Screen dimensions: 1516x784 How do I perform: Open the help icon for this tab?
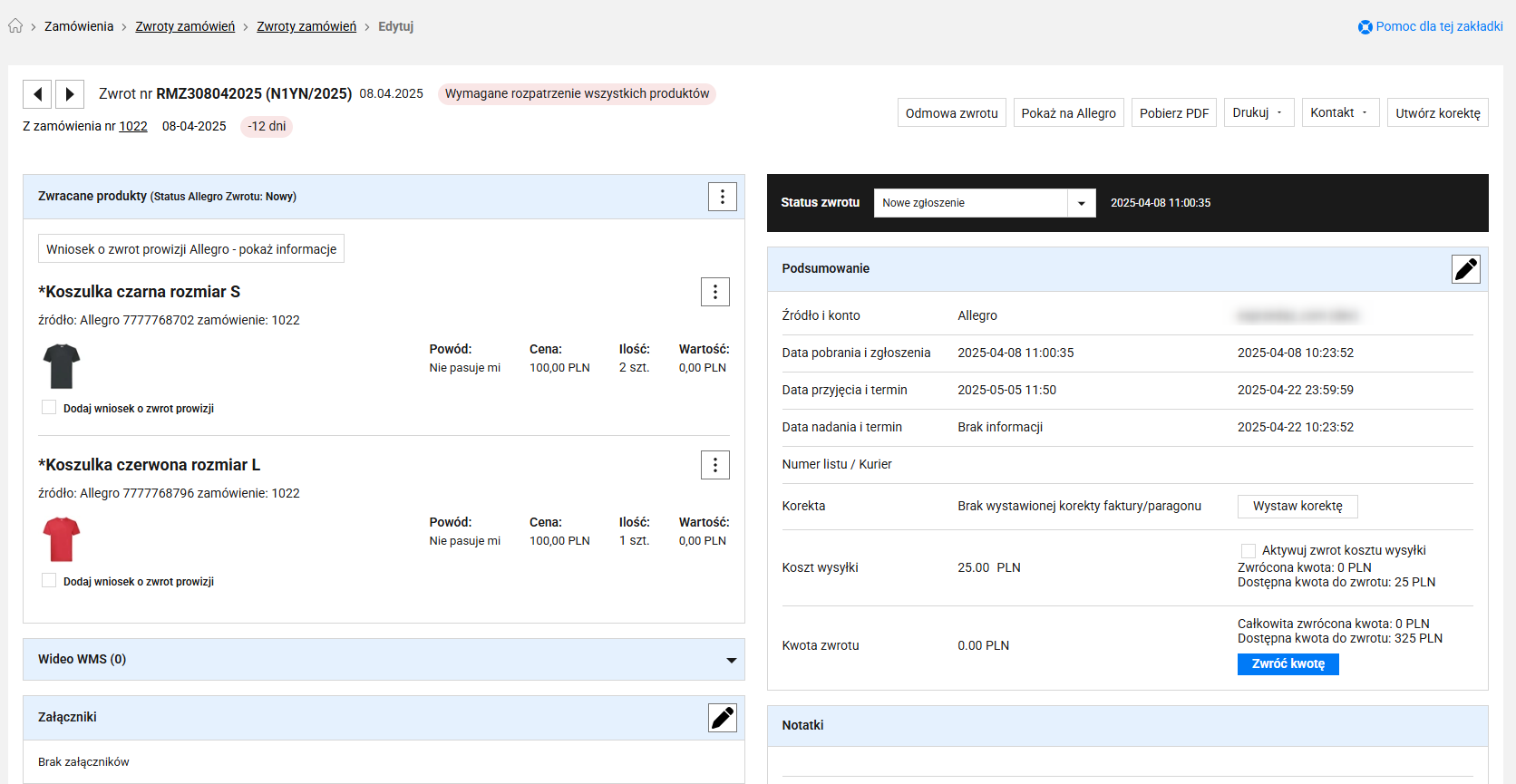[x=1365, y=27]
